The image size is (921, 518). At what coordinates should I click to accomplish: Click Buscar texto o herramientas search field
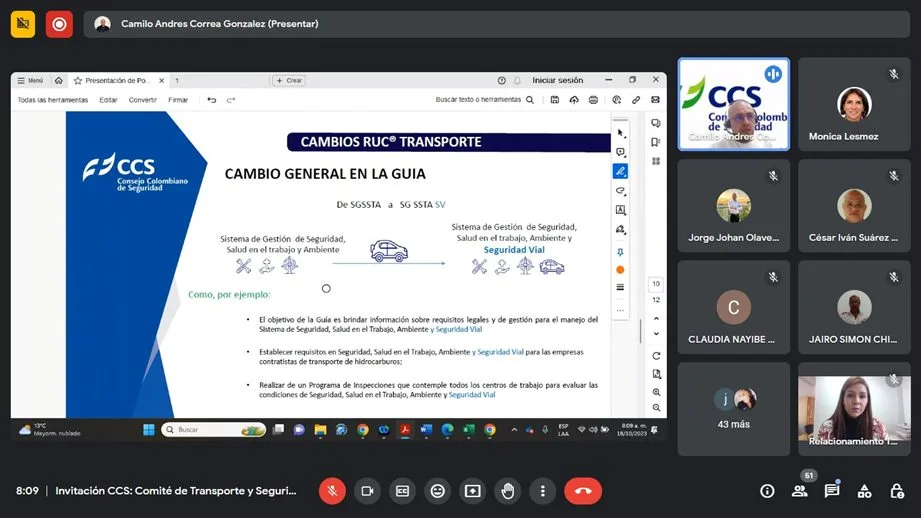click(x=485, y=100)
